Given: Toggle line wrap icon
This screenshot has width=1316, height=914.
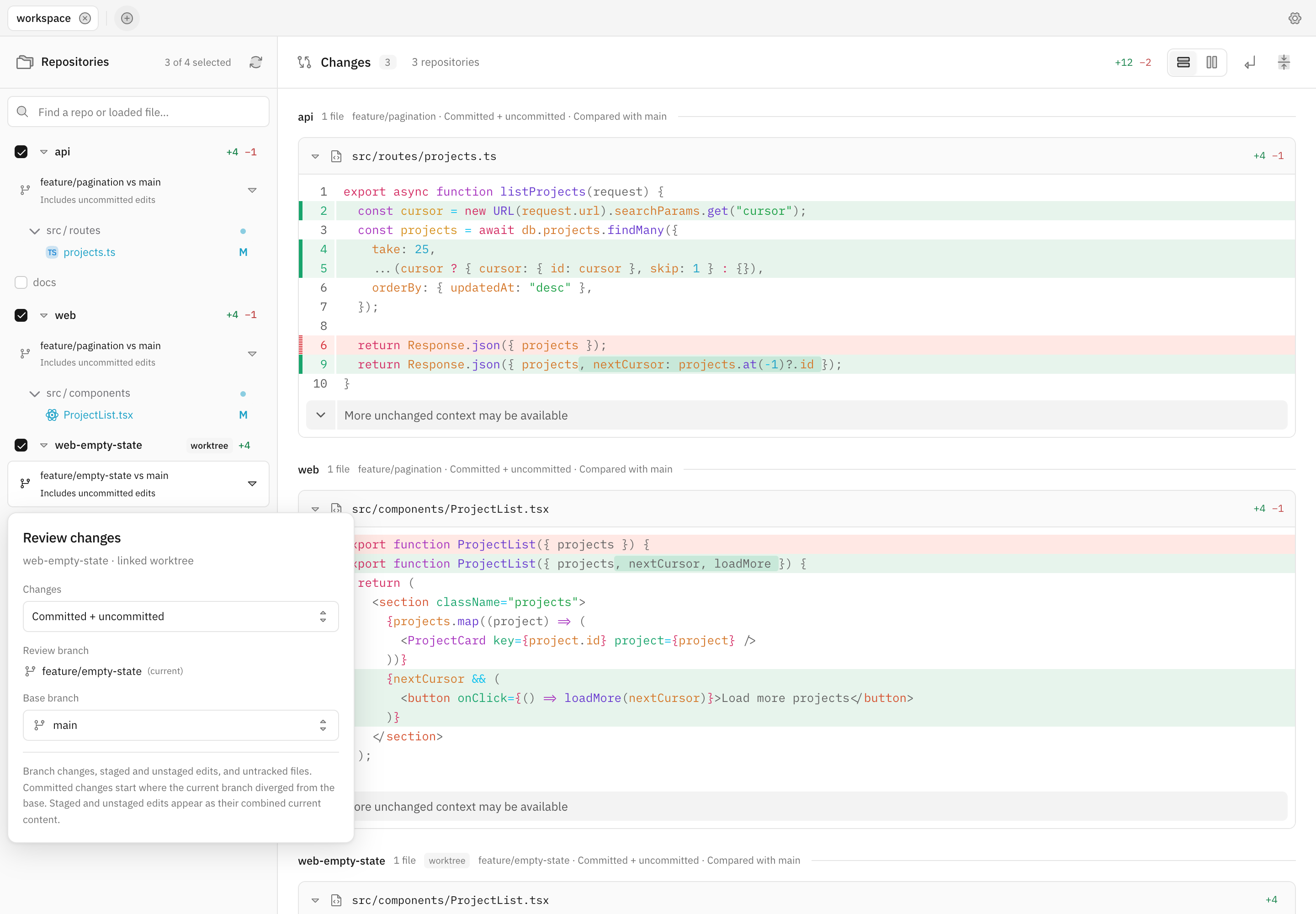Looking at the screenshot, I should pyautogui.click(x=1250, y=62).
